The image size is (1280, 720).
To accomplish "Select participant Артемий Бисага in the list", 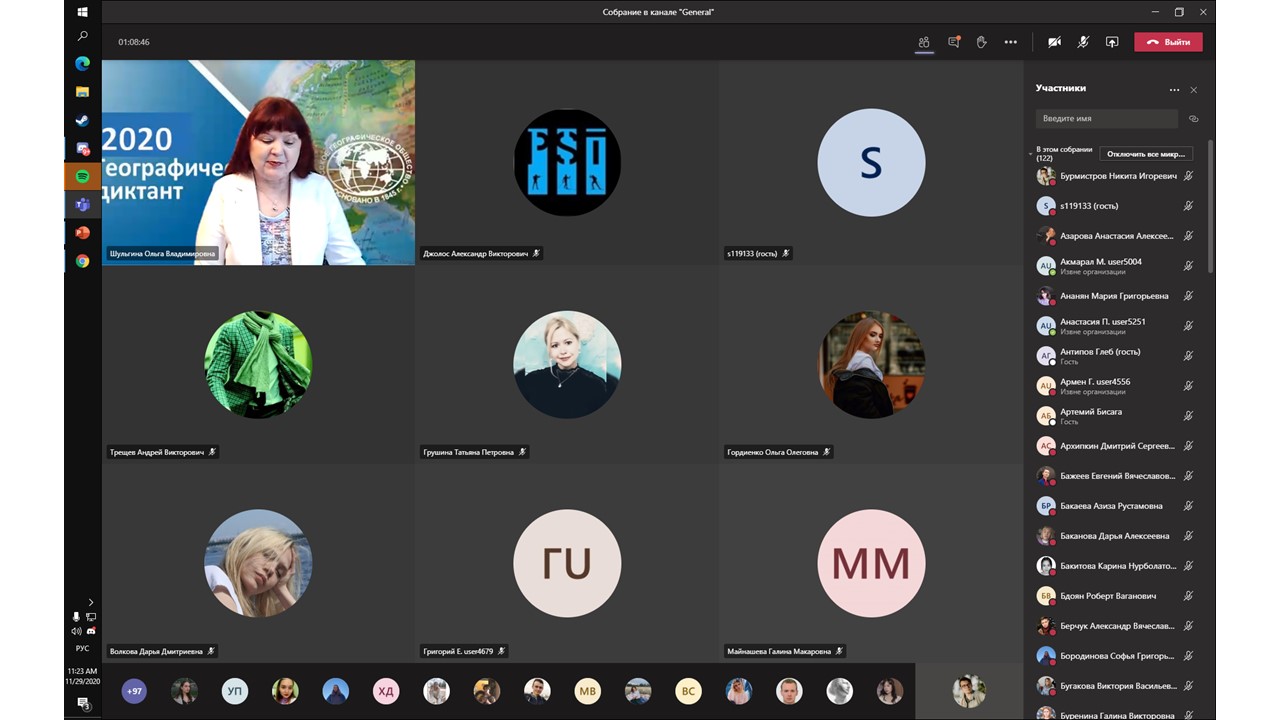I will pos(1091,412).
